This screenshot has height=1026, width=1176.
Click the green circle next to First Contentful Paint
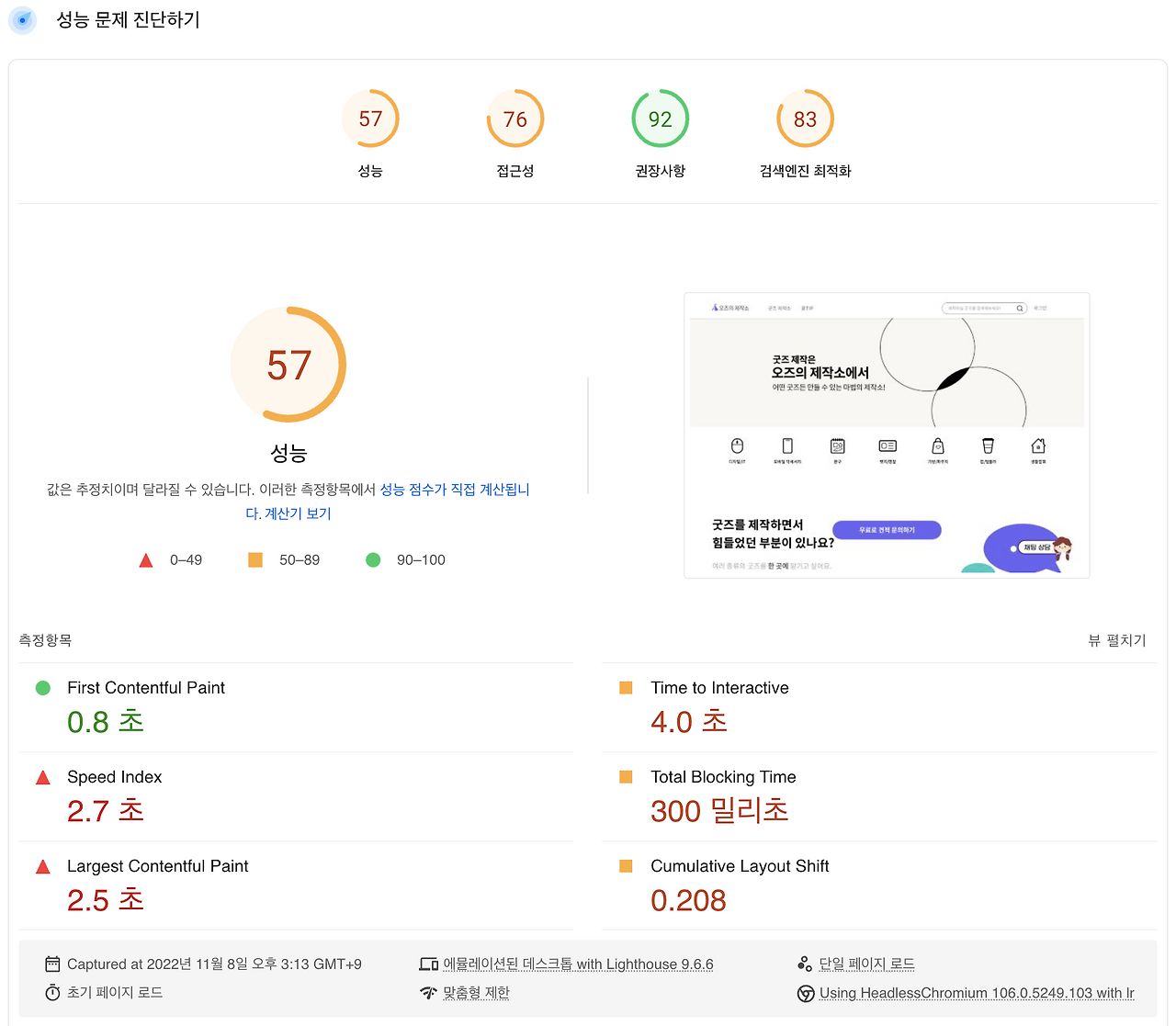[43, 688]
